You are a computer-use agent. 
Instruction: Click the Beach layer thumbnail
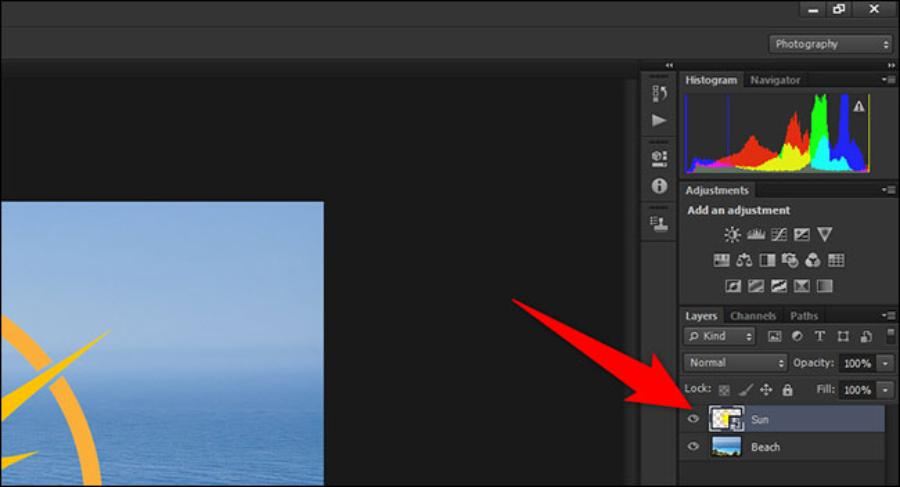click(727, 446)
